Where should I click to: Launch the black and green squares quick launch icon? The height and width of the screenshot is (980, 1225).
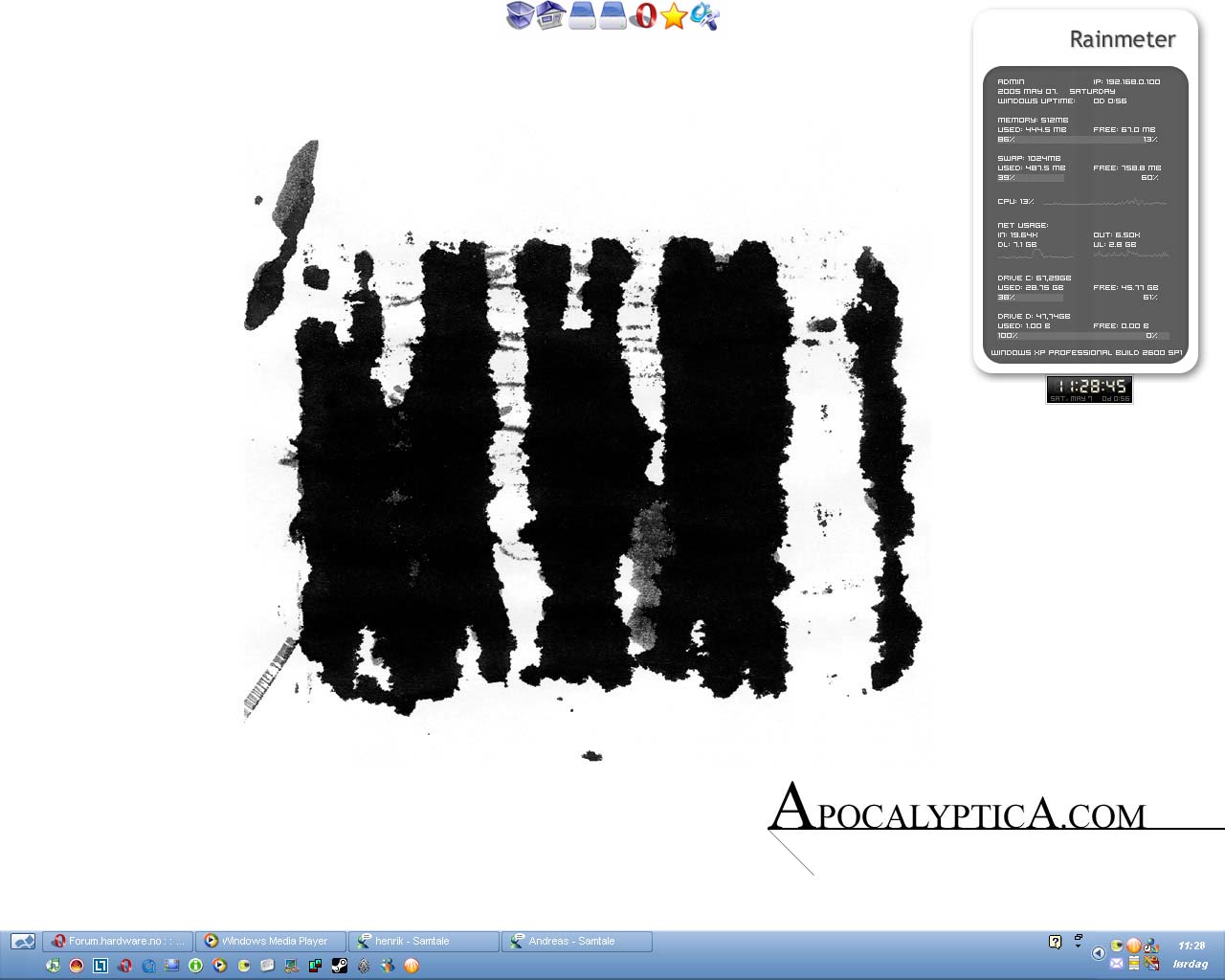point(316,966)
